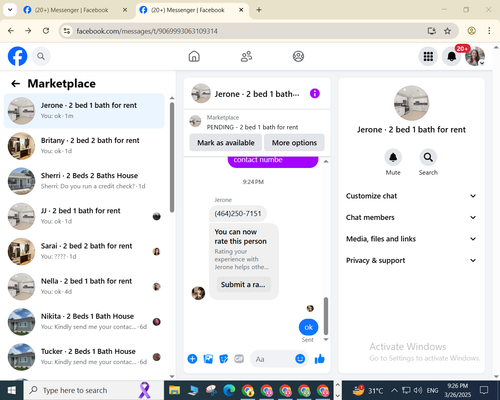Screen dimensions: 500x400
Task: Click the Facebook logo icon
Action: [17, 56]
